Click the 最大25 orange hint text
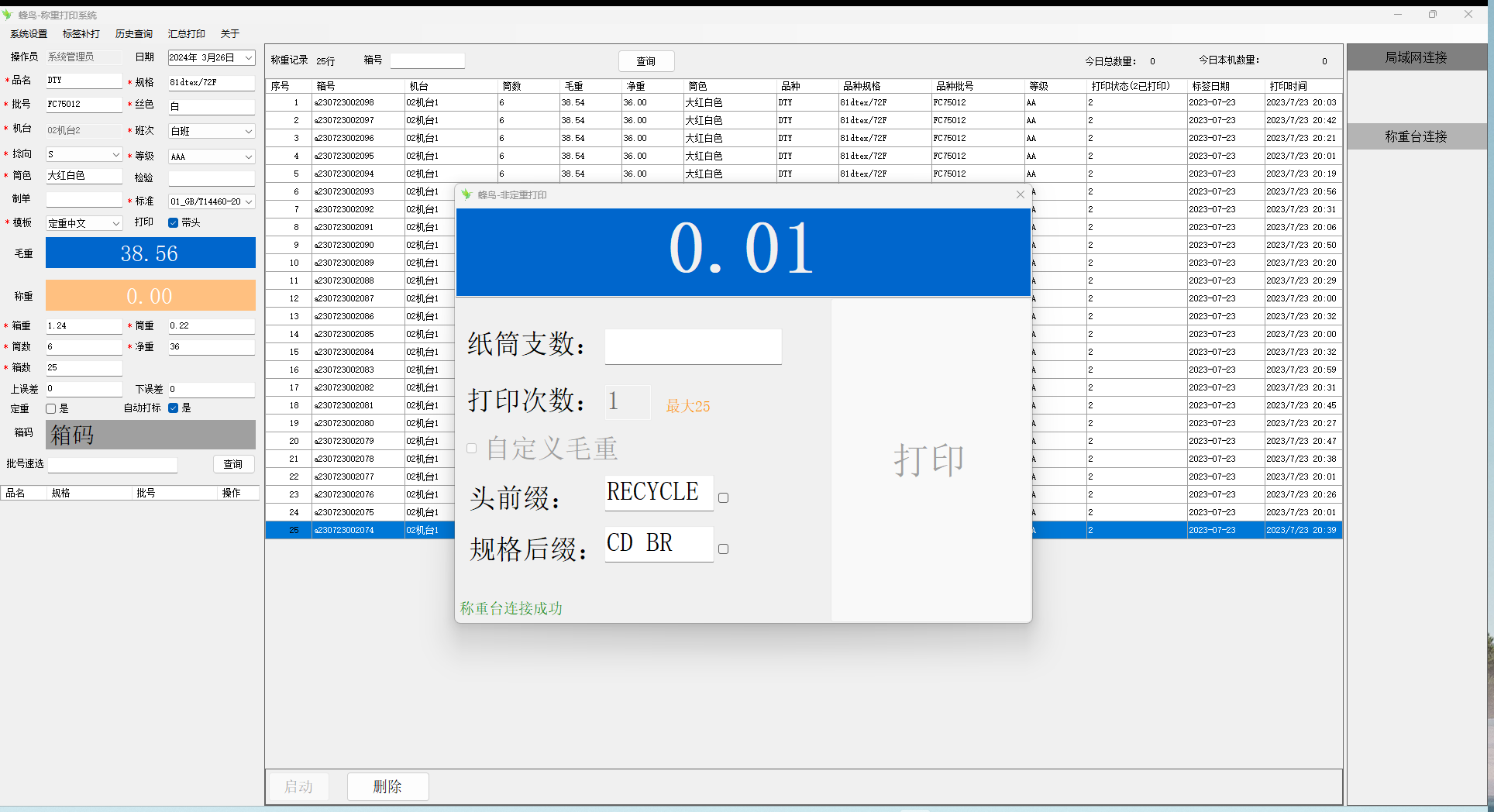The height and width of the screenshot is (812, 1494). pyautogui.click(x=688, y=406)
